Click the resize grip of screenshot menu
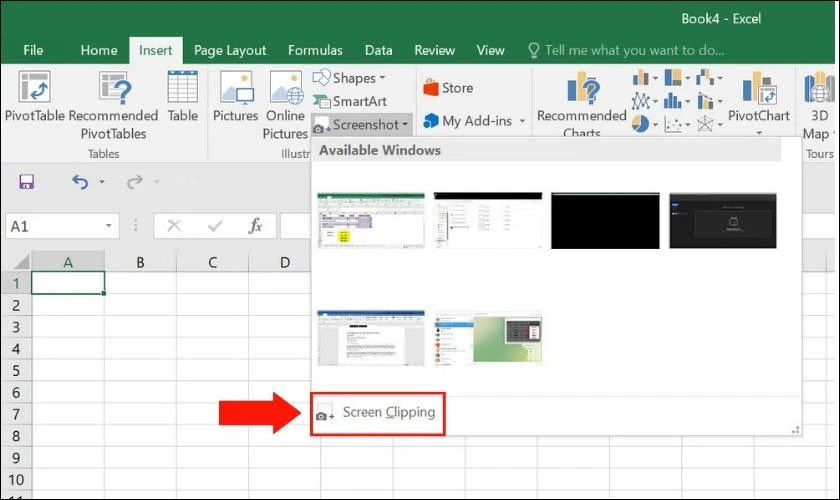This screenshot has width=840, height=500. point(796,429)
